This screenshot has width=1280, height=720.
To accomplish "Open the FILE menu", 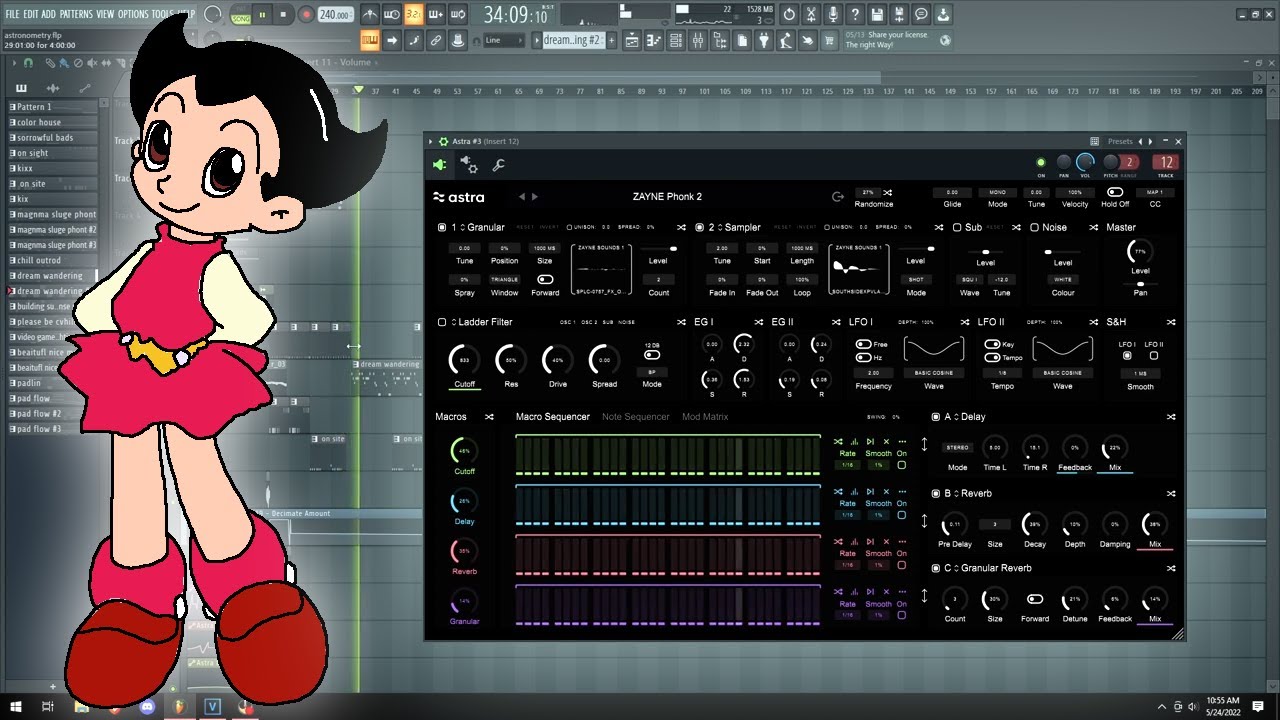I will point(12,14).
